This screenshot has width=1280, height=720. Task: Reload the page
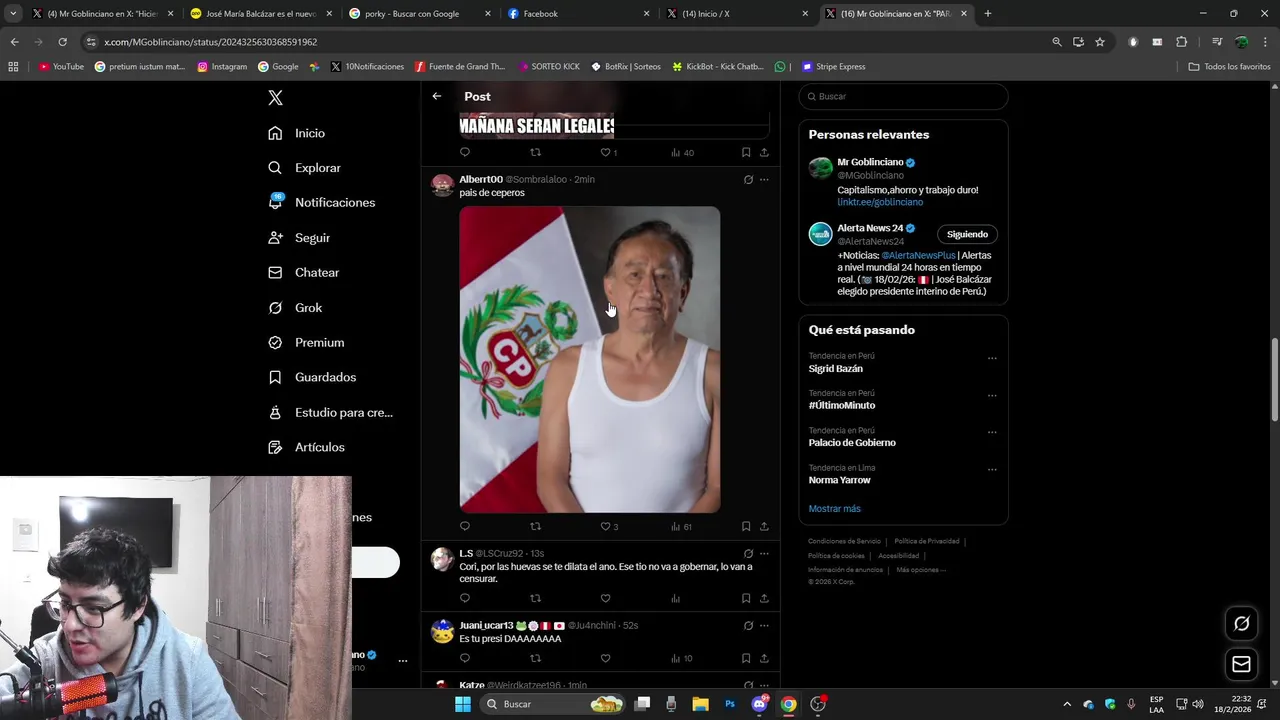(62, 42)
